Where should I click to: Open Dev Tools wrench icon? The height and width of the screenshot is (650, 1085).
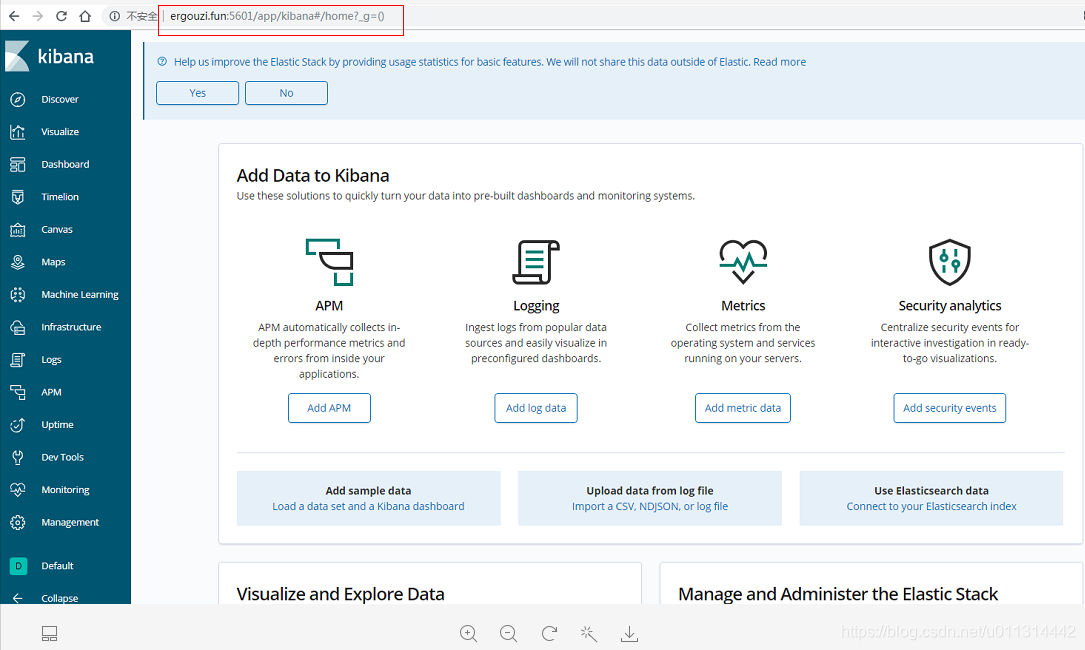point(18,458)
